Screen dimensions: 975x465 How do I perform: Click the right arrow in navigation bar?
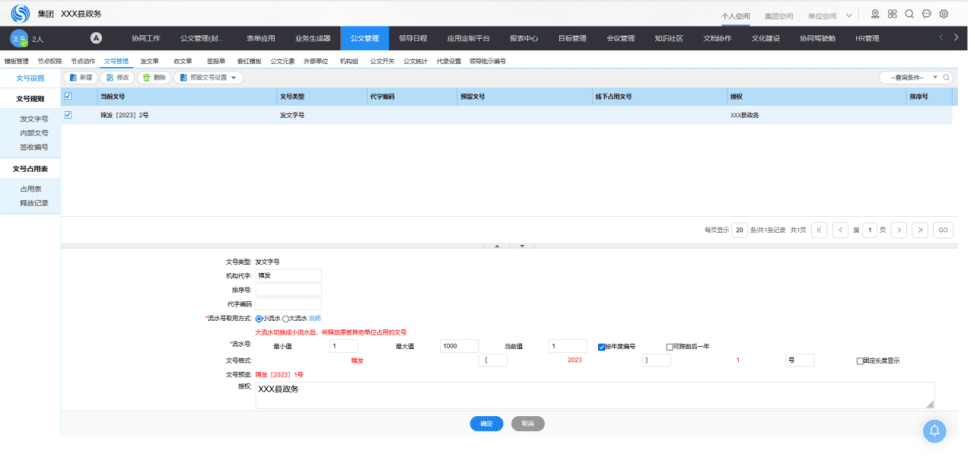pos(957,38)
